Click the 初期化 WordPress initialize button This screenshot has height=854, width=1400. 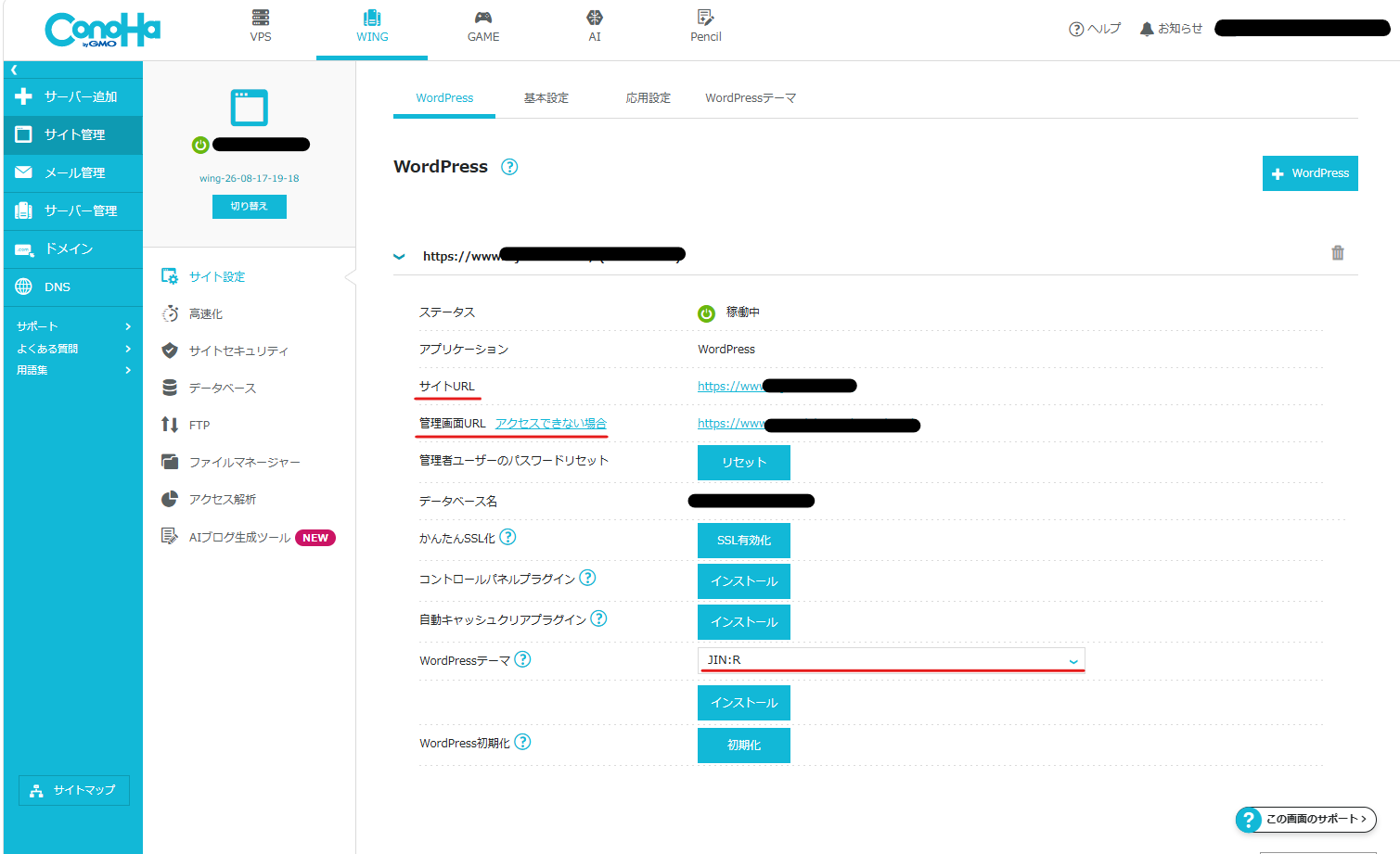(x=744, y=746)
